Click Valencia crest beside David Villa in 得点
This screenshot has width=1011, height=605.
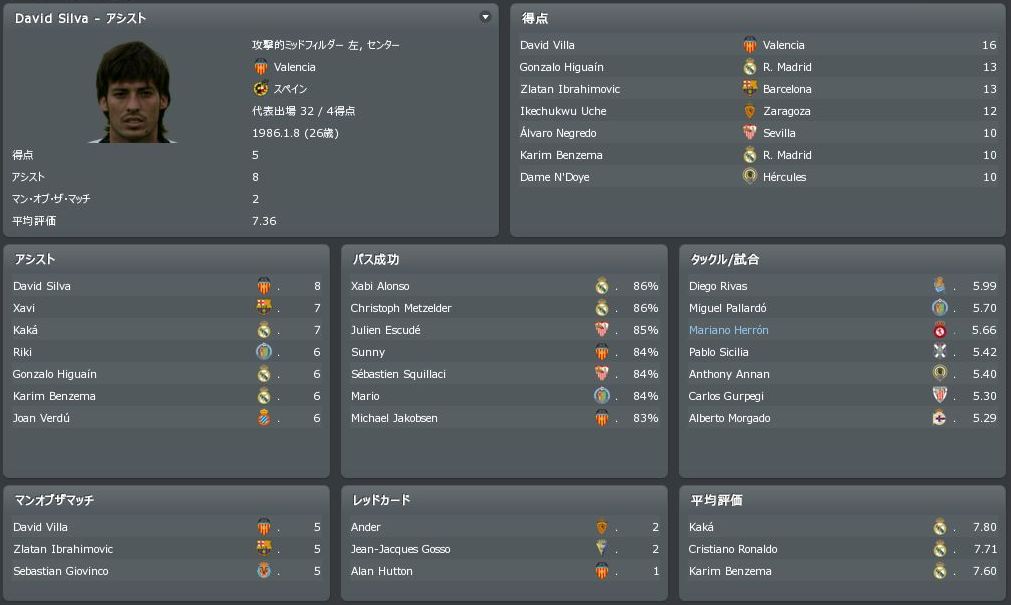point(750,45)
